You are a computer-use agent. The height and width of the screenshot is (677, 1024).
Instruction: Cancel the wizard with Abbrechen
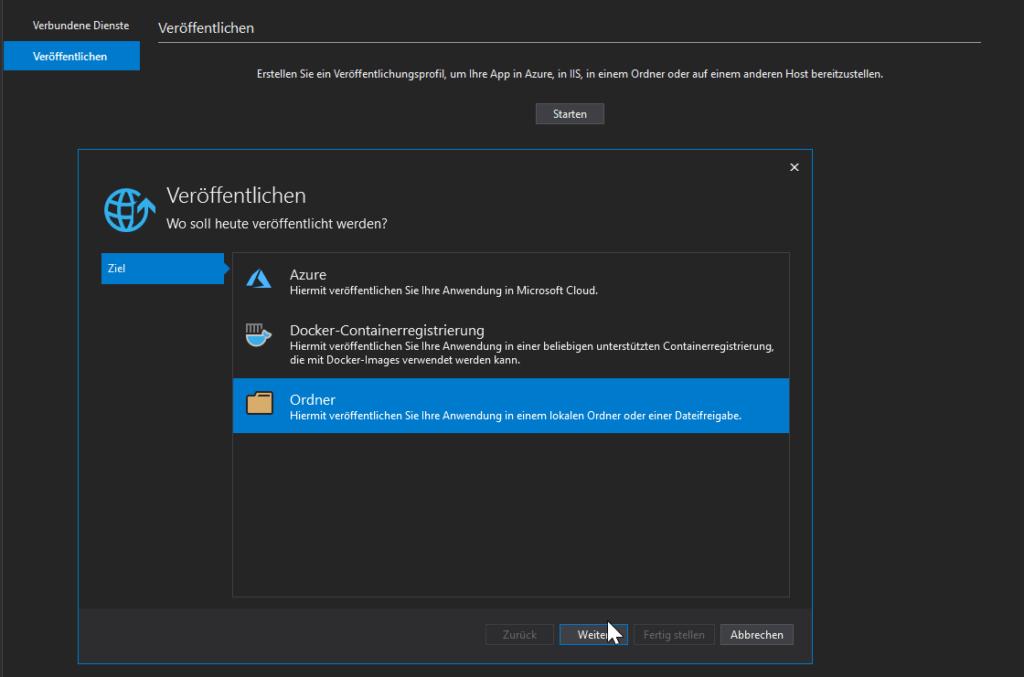pyautogui.click(x=756, y=634)
